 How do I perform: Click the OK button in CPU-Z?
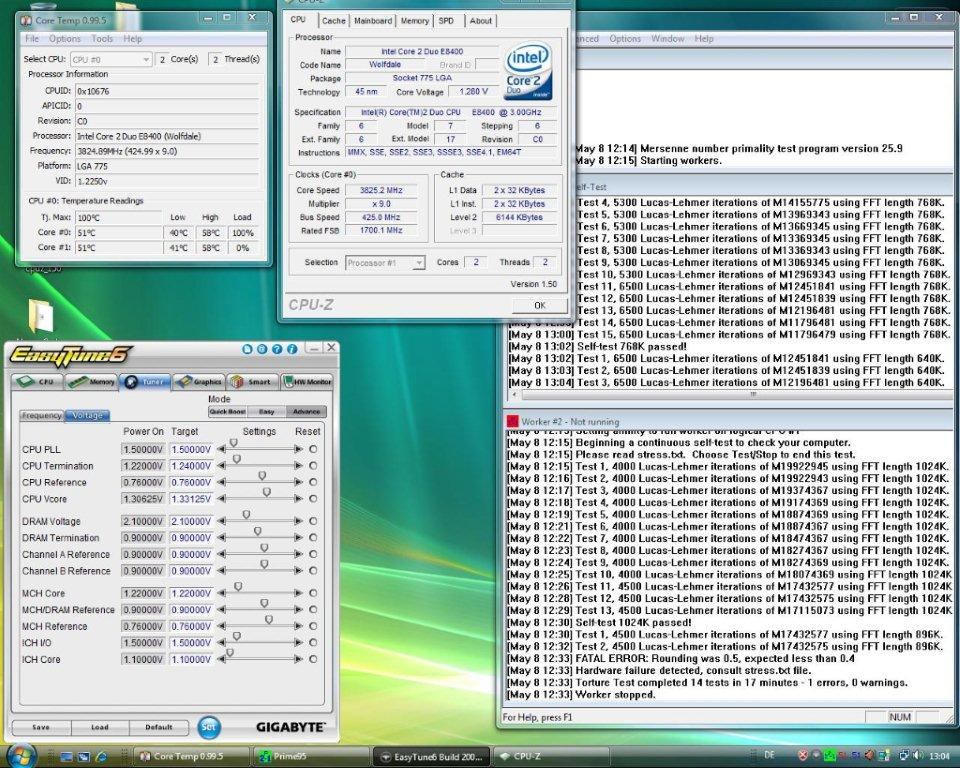click(539, 305)
